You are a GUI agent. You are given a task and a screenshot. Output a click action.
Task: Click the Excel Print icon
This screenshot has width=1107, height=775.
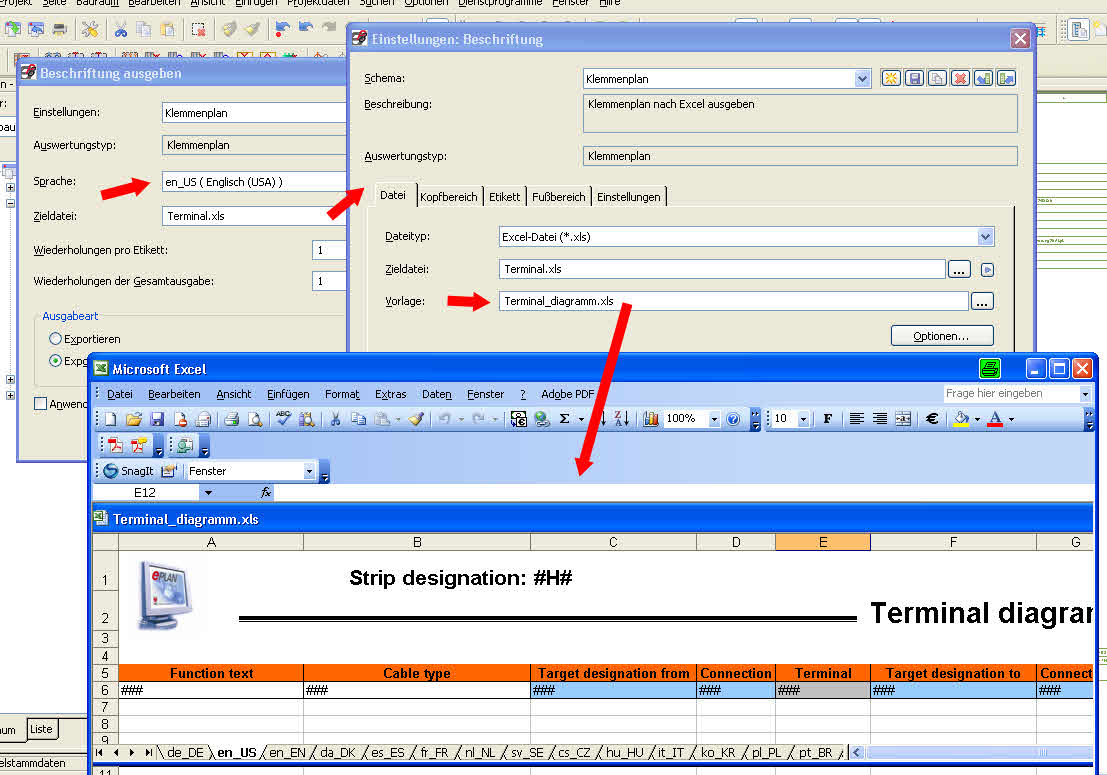[231, 419]
